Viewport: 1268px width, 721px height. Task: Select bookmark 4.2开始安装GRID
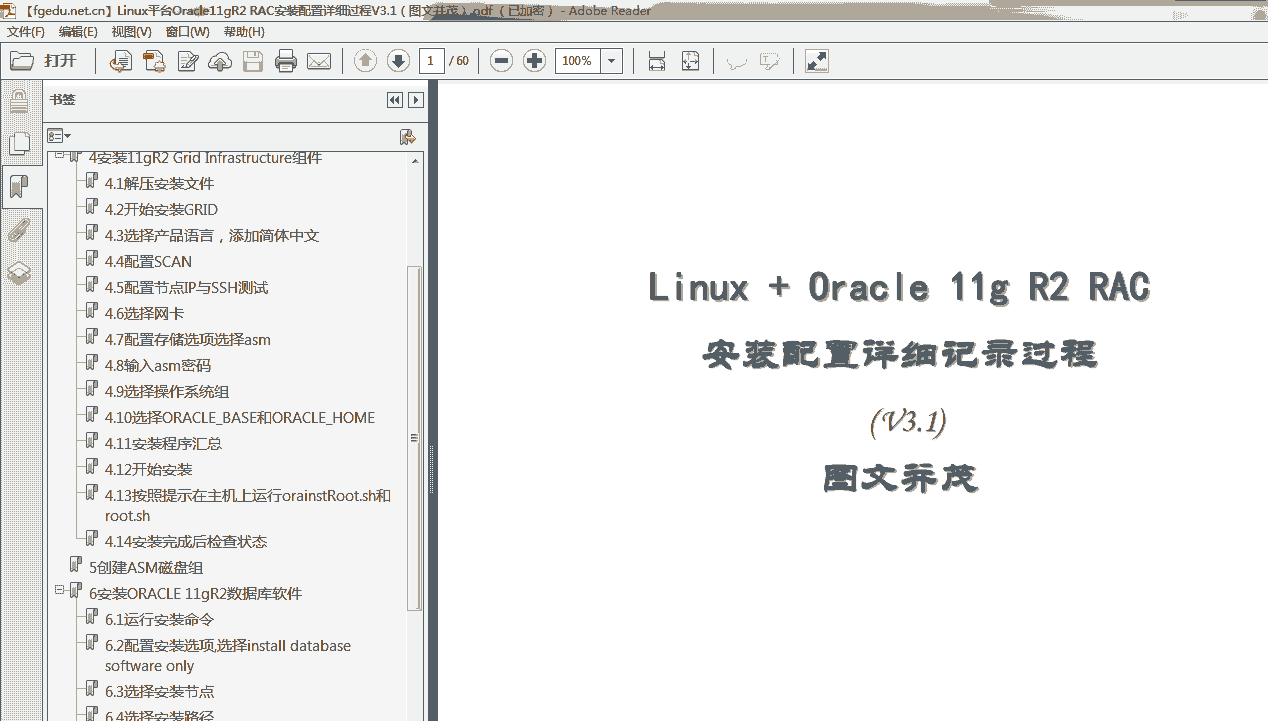click(161, 210)
